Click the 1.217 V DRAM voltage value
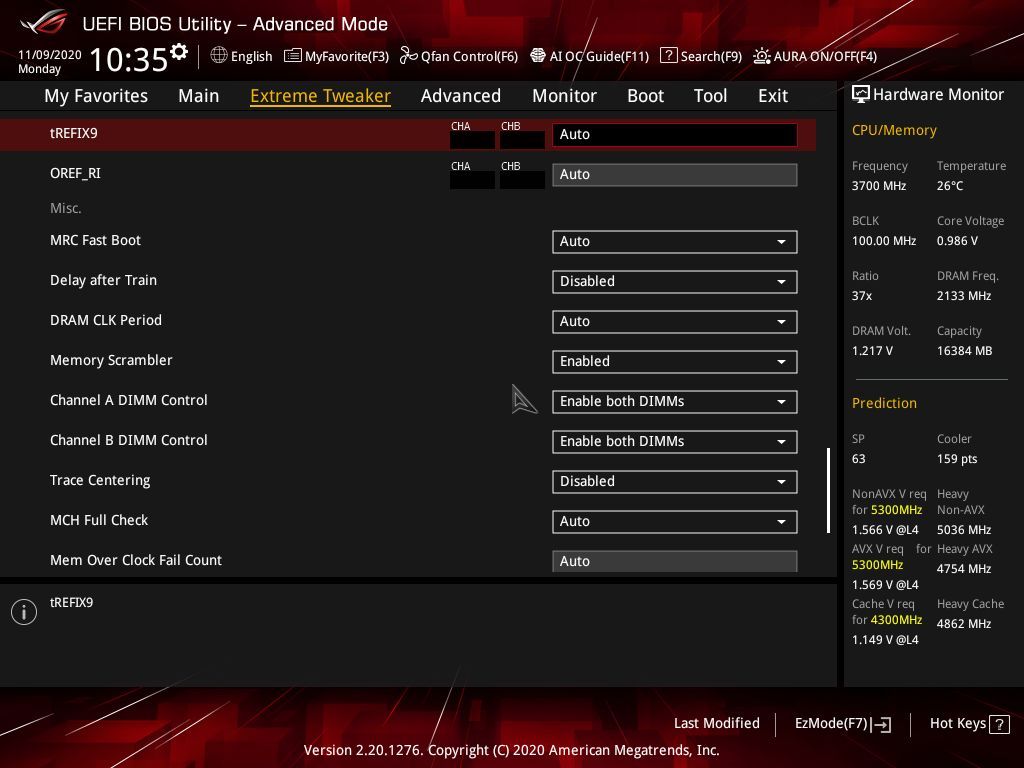1024x768 pixels. 872,351
